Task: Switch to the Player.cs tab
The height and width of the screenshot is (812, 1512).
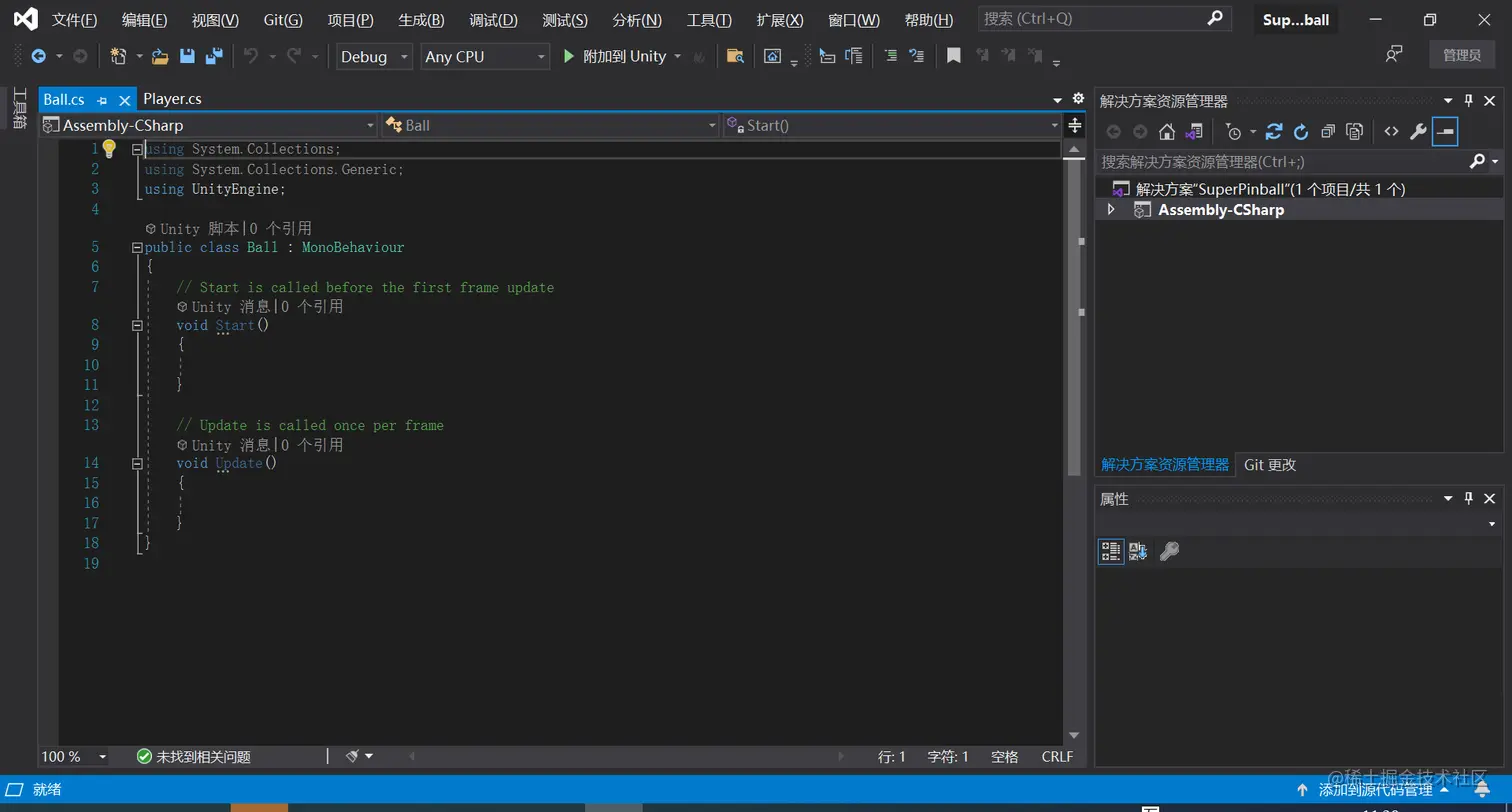Action: tap(172, 98)
